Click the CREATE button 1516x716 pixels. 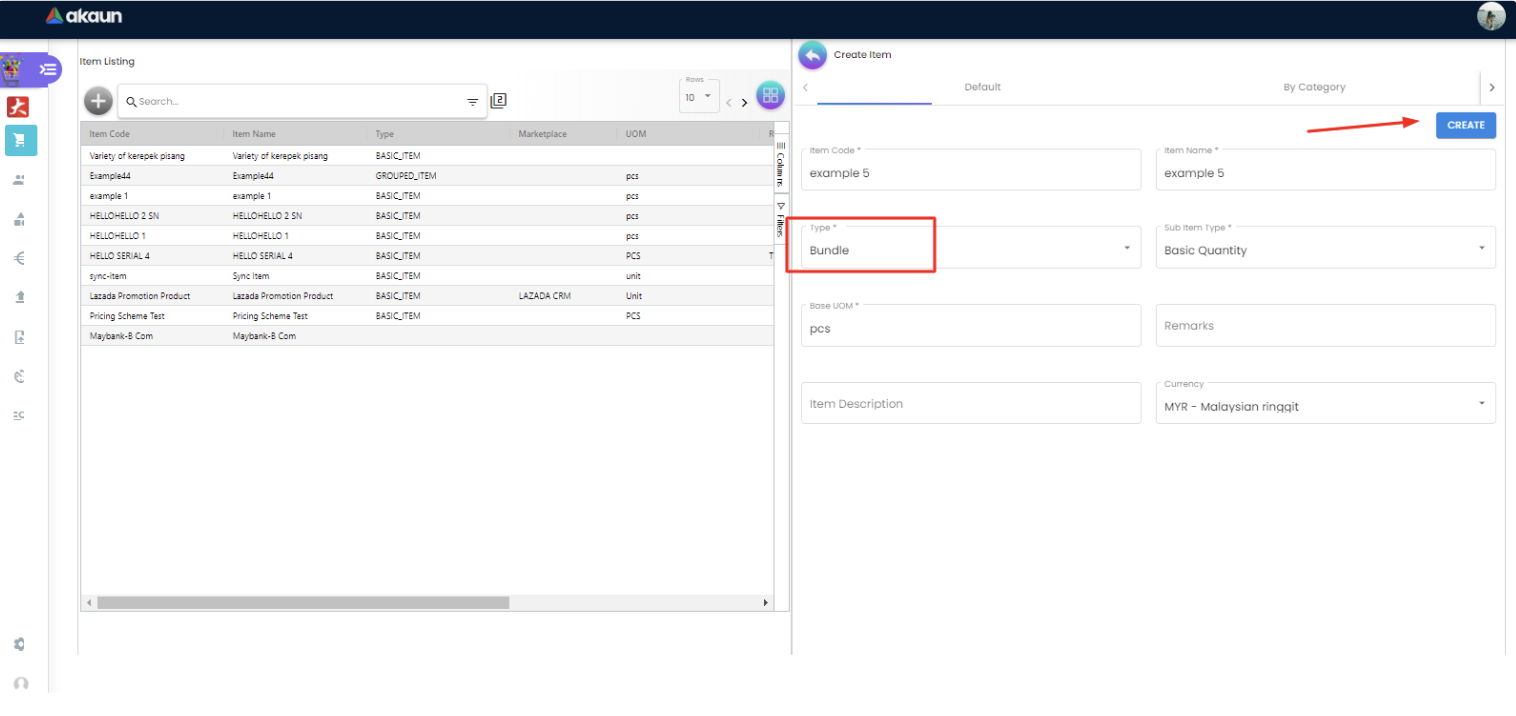[x=1465, y=125]
